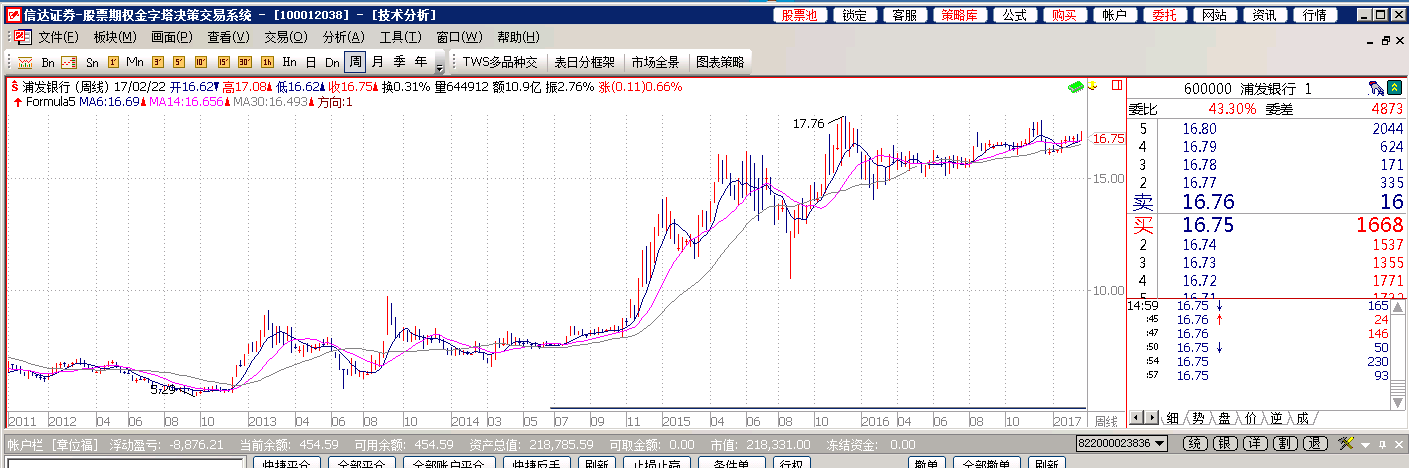
Task: Click the red arrow before Formula5
Action: [18, 102]
